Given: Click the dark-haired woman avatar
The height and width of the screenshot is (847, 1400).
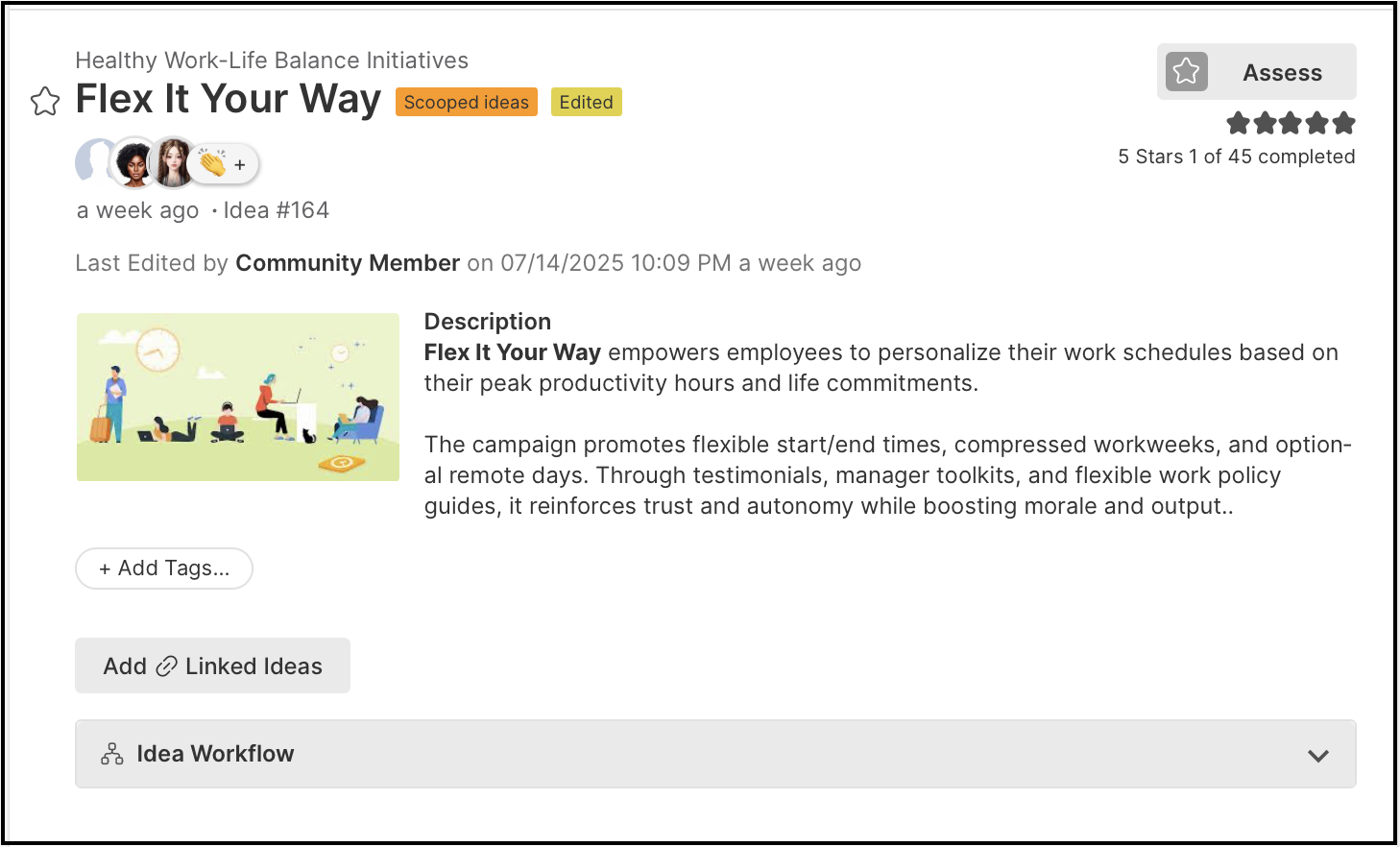Looking at the screenshot, I should (134, 163).
